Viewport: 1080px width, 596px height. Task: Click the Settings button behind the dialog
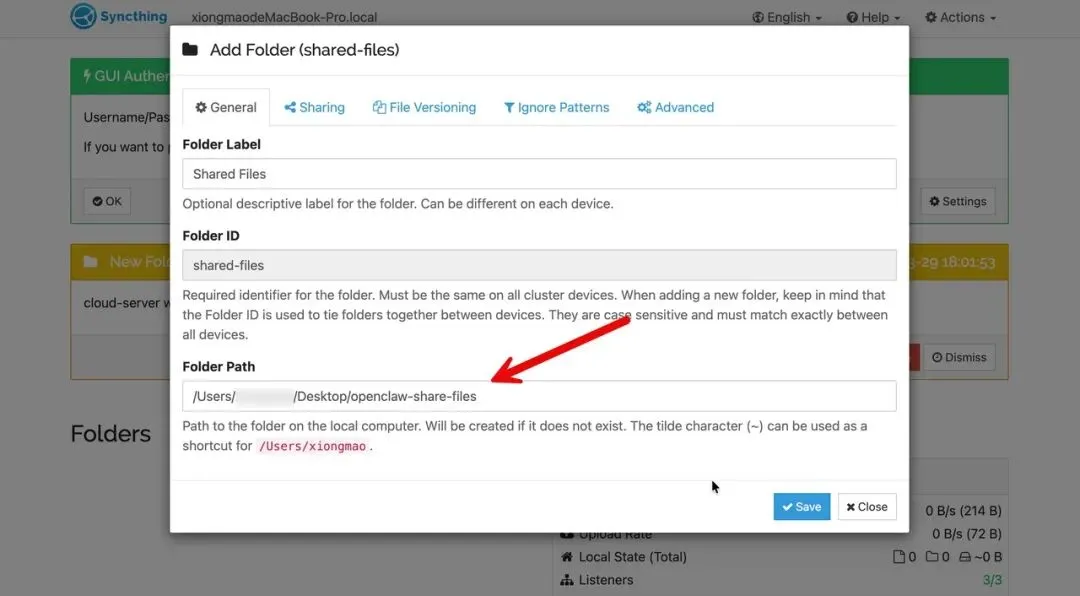(957, 201)
